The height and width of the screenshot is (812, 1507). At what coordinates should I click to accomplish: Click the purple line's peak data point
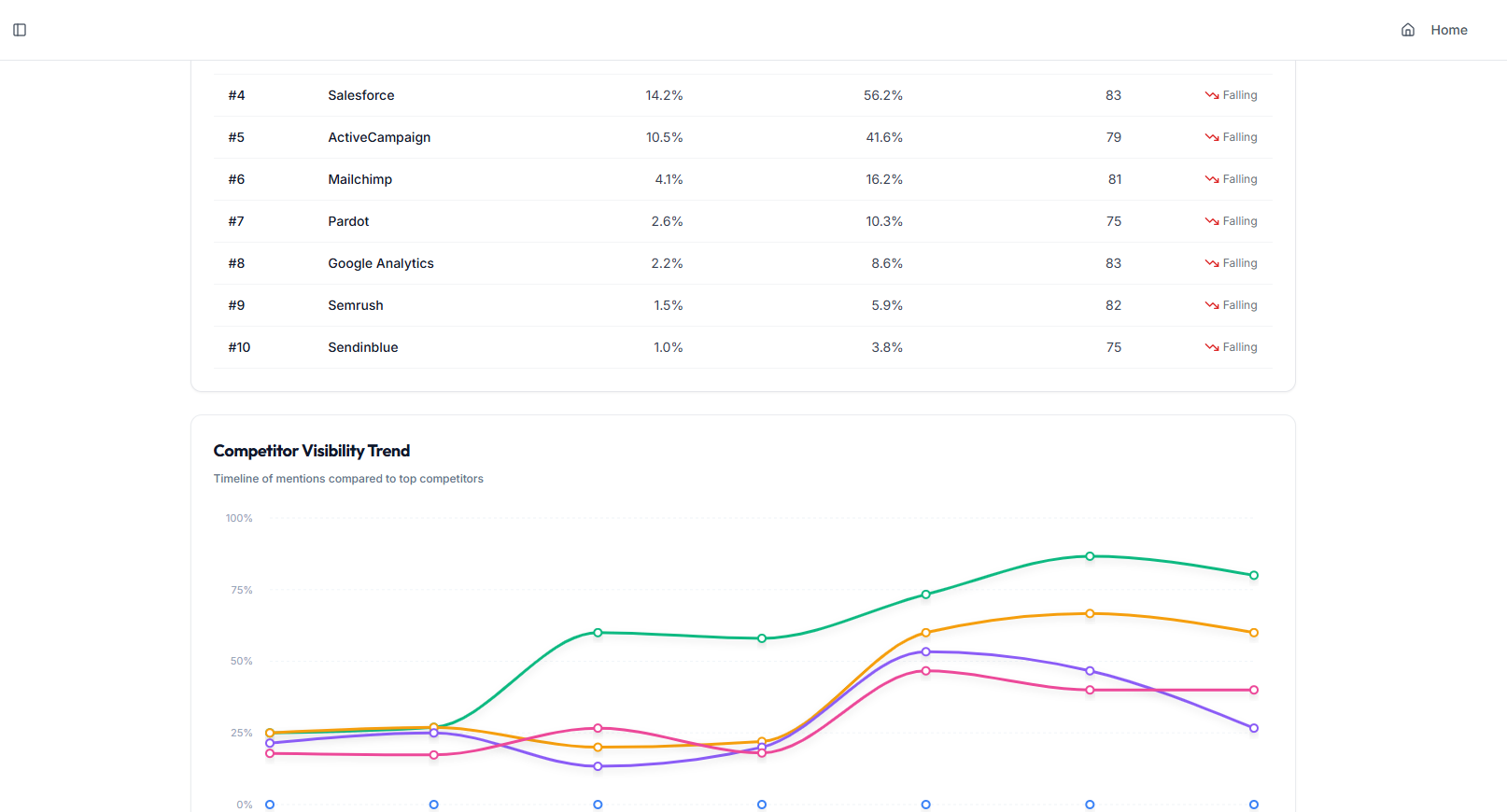point(926,651)
